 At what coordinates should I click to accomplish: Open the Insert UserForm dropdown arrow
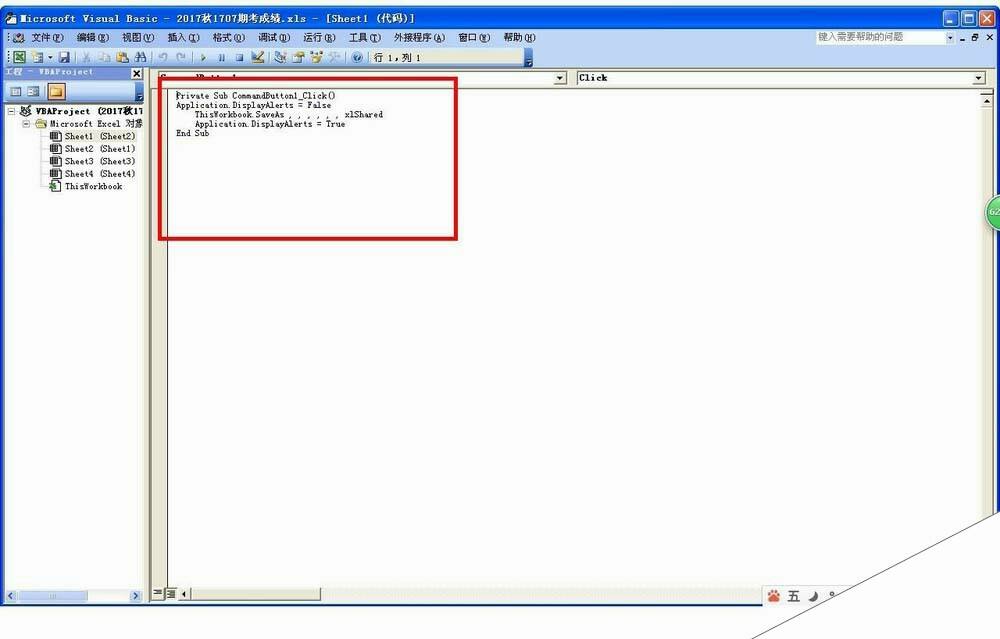[50, 57]
